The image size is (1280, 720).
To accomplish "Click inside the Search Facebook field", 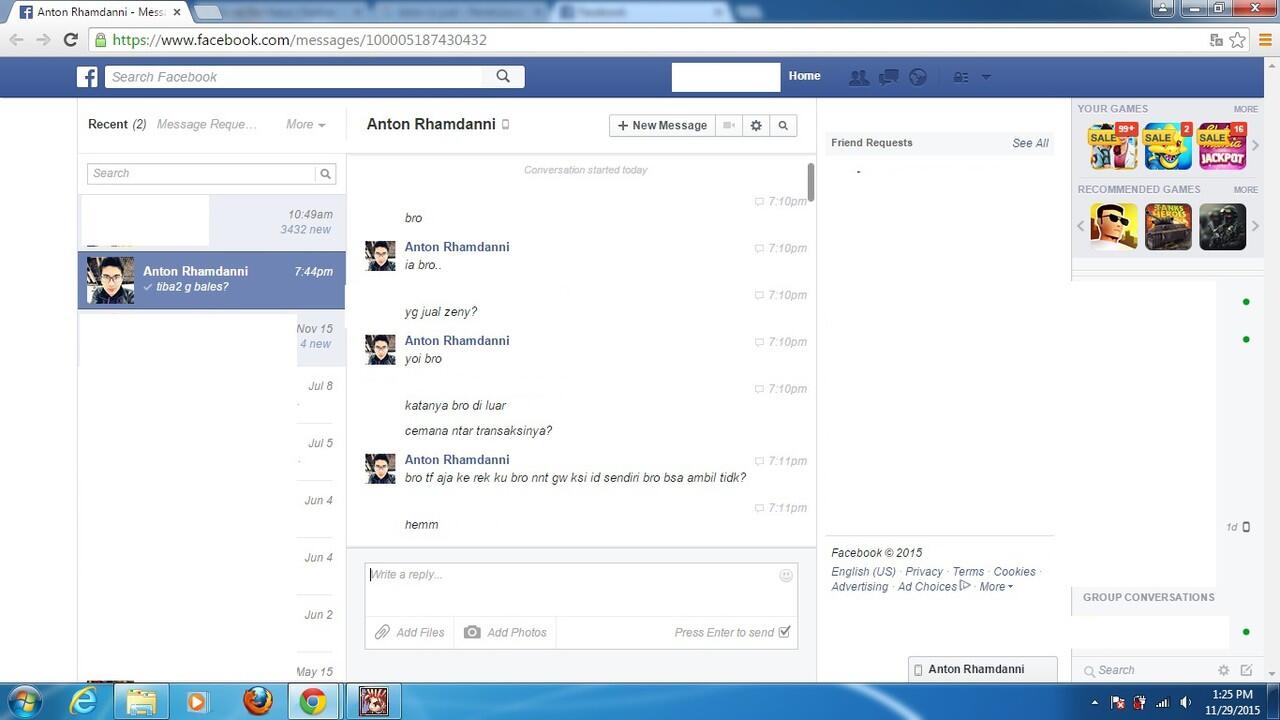I will [294, 77].
